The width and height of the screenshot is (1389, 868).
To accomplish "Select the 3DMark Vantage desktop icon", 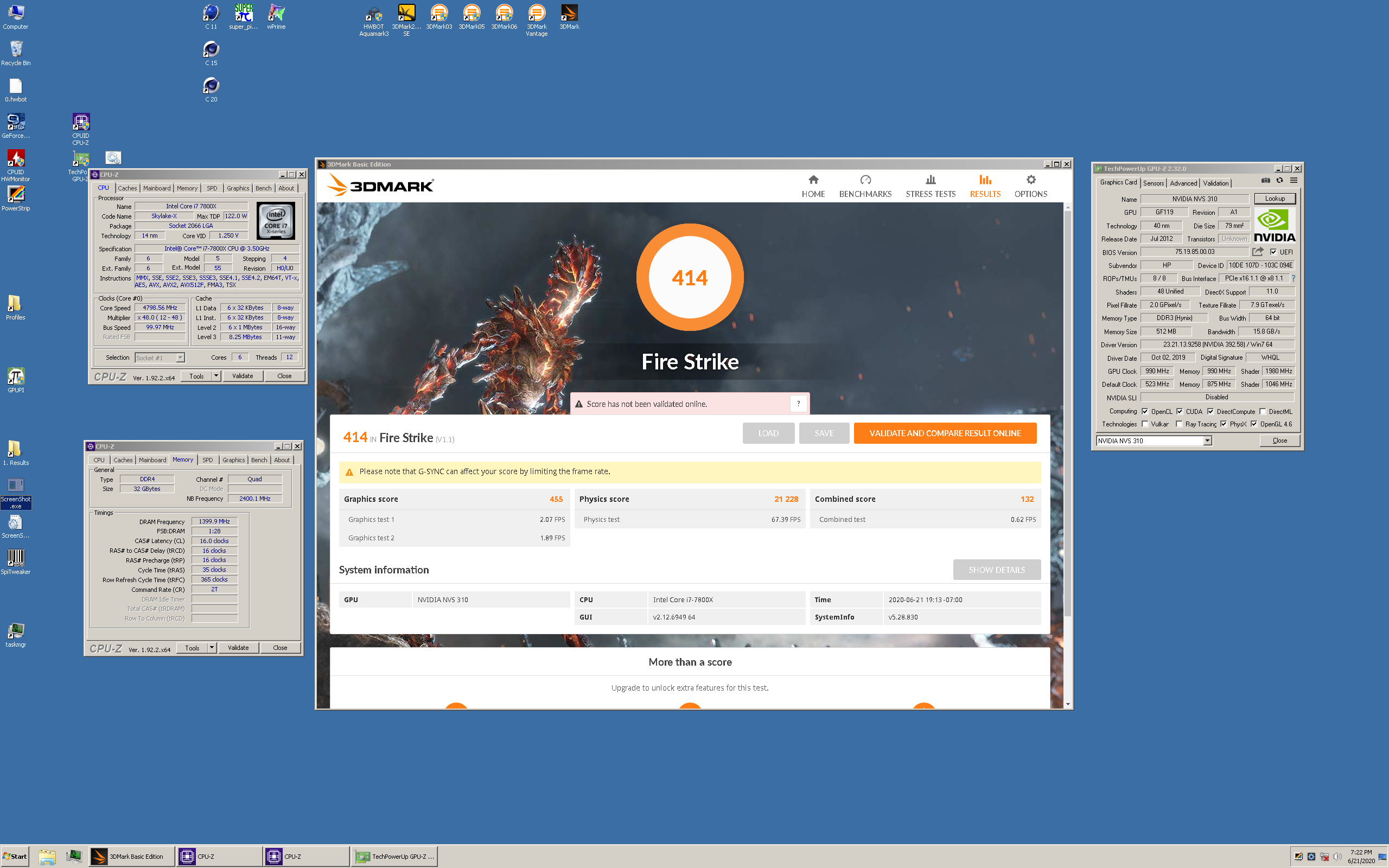I will (537, 21).
